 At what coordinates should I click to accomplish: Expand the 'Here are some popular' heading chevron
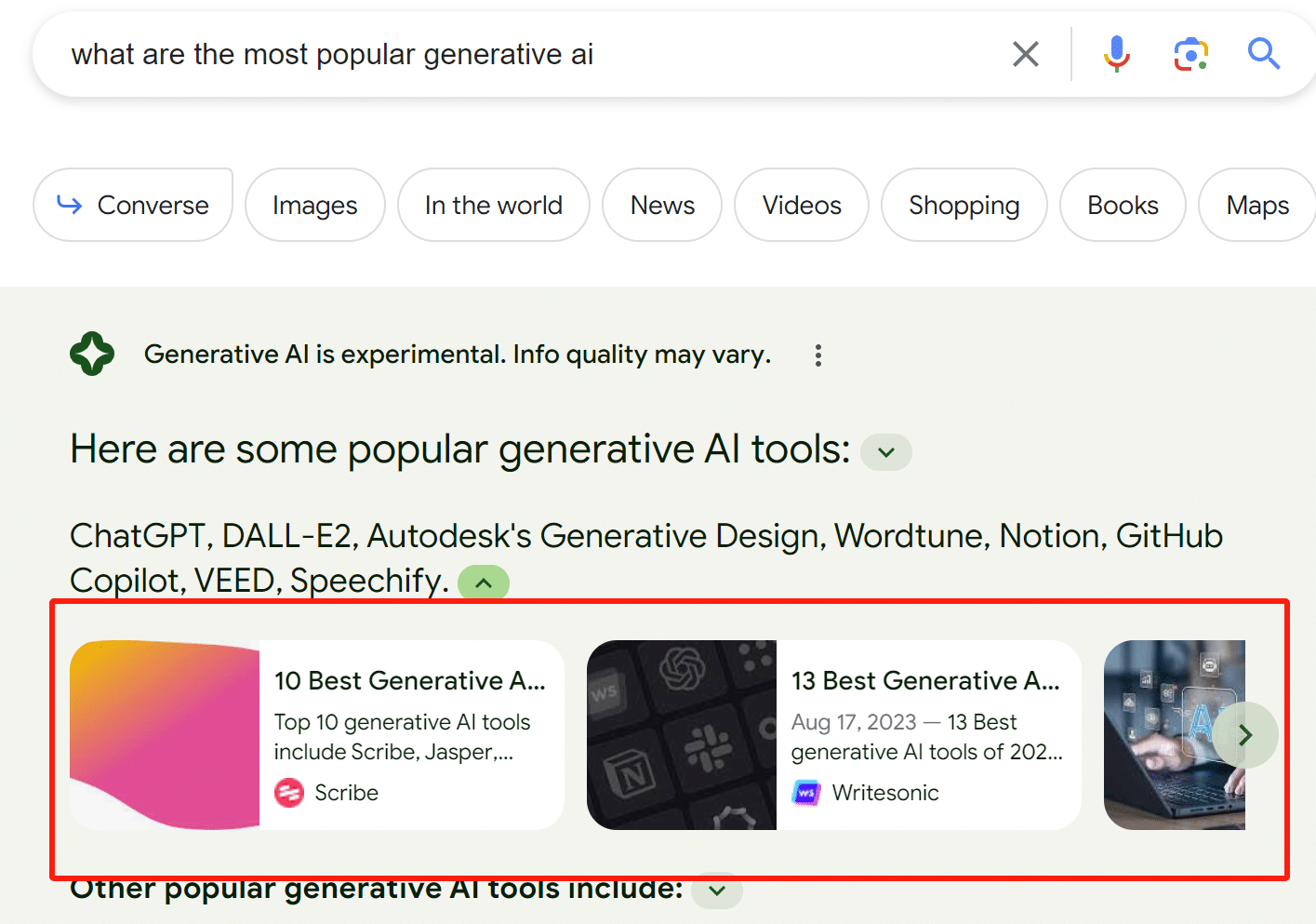coord(885,452)
